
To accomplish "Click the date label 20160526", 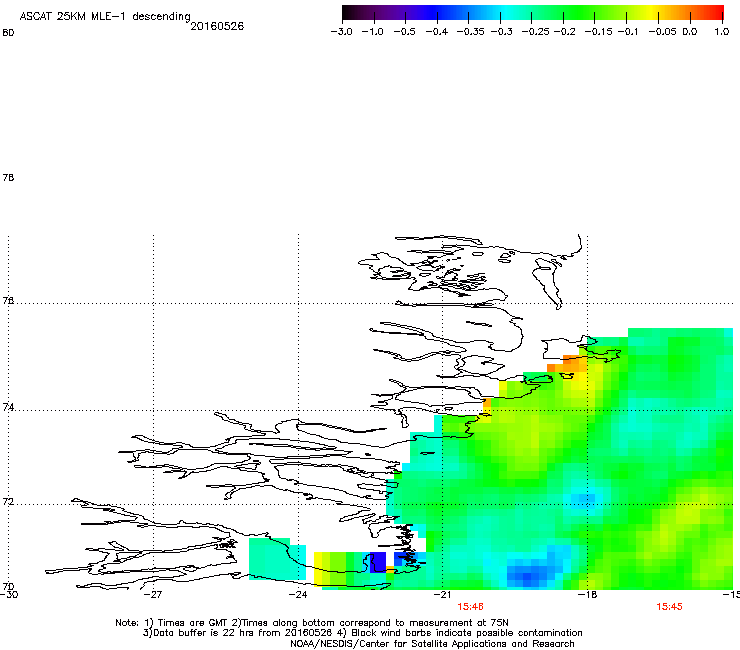I will [x=217, y=26].
